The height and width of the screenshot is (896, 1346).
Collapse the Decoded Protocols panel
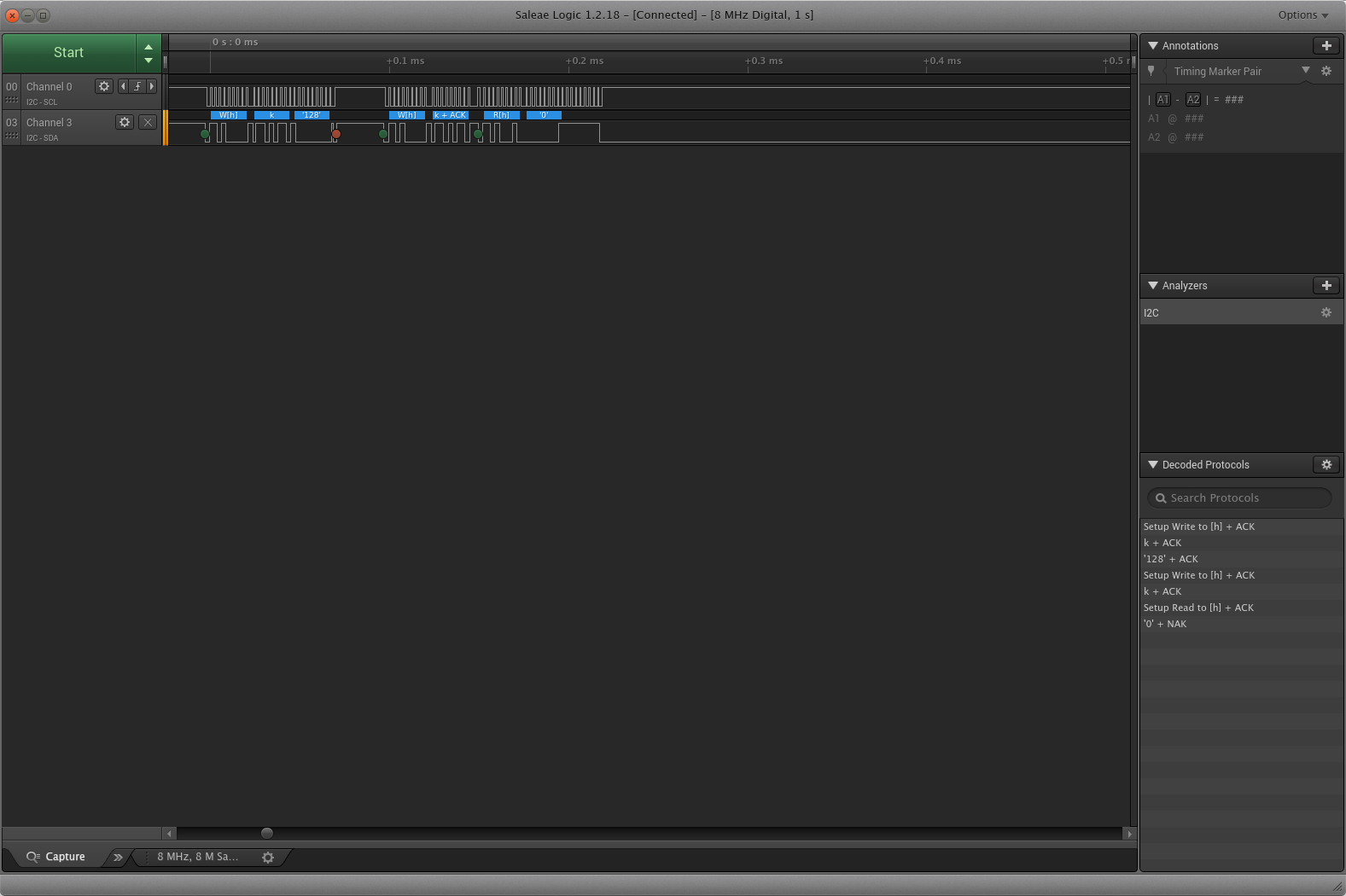click(1153, 465)
